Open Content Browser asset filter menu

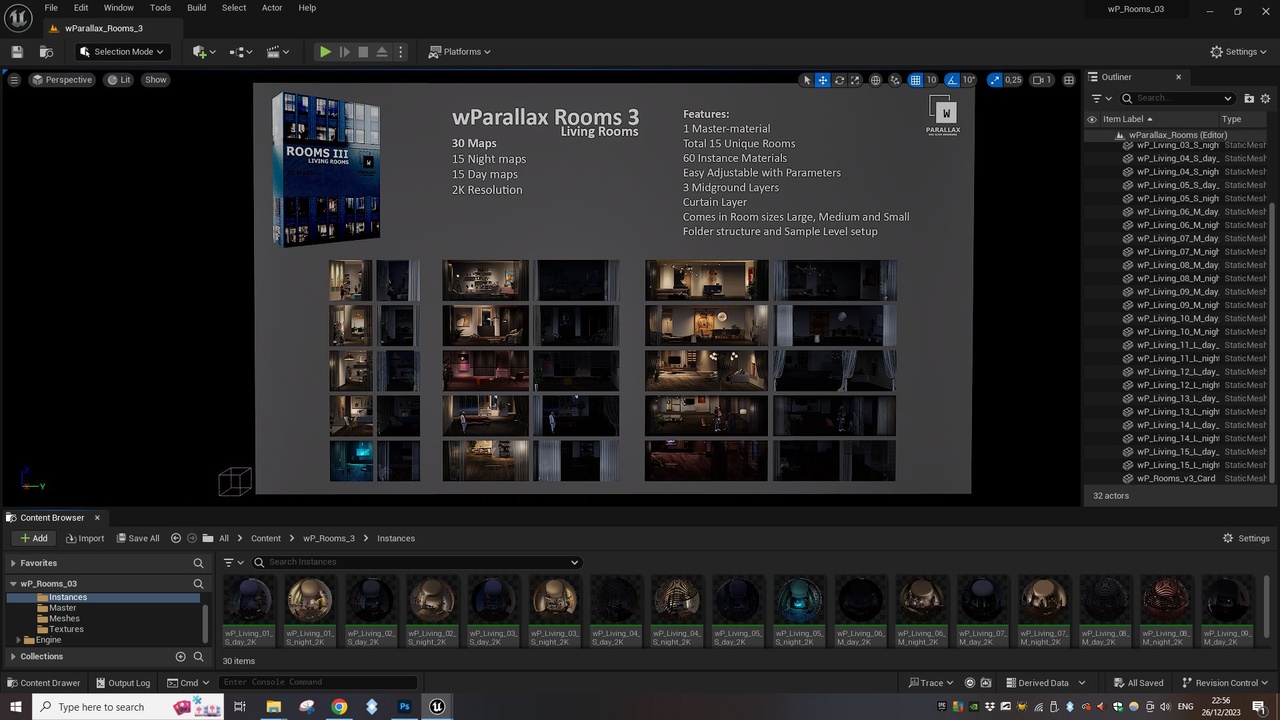click(233, 562)
